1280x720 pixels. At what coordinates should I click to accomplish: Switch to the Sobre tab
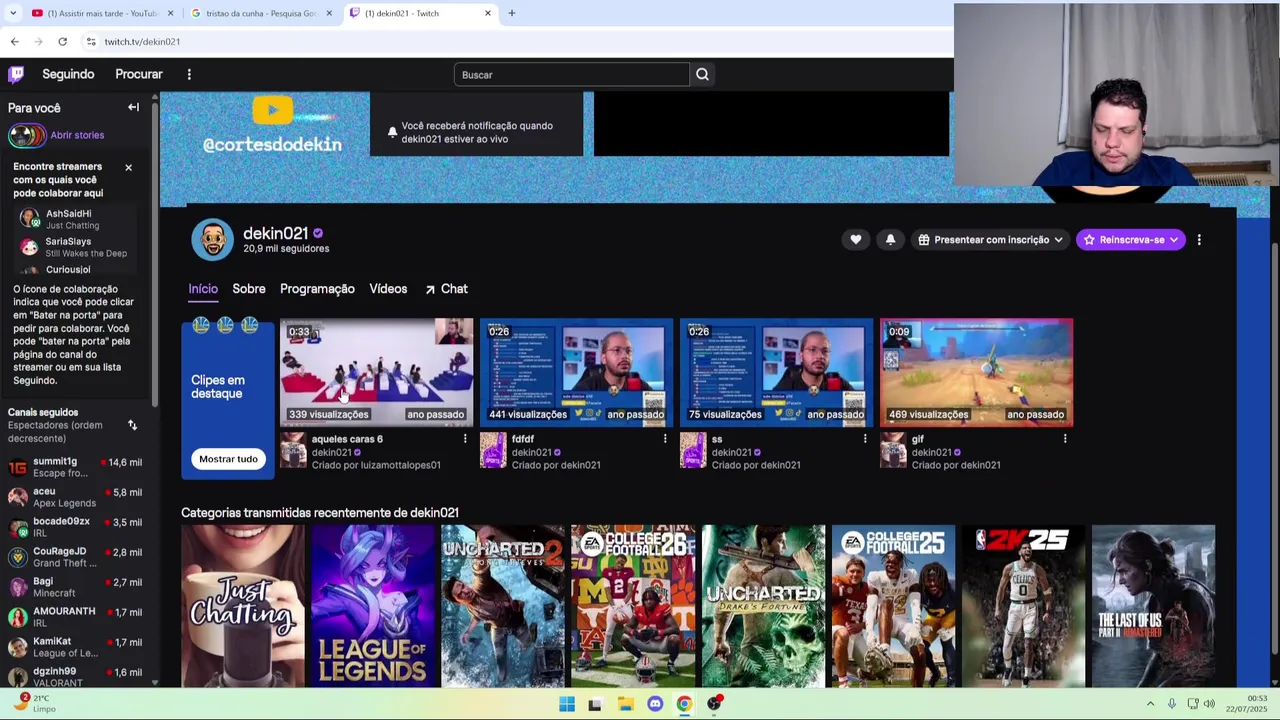249,289
